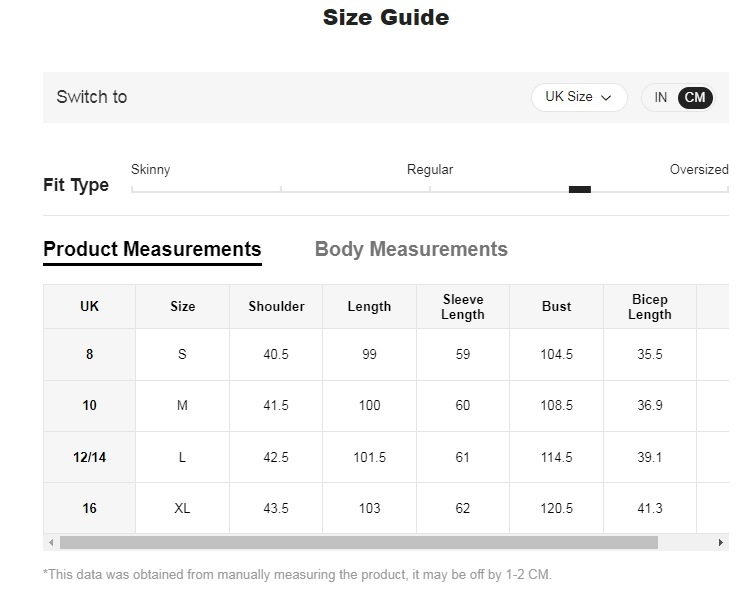Click the Shoulder column header

coord(276,307)
